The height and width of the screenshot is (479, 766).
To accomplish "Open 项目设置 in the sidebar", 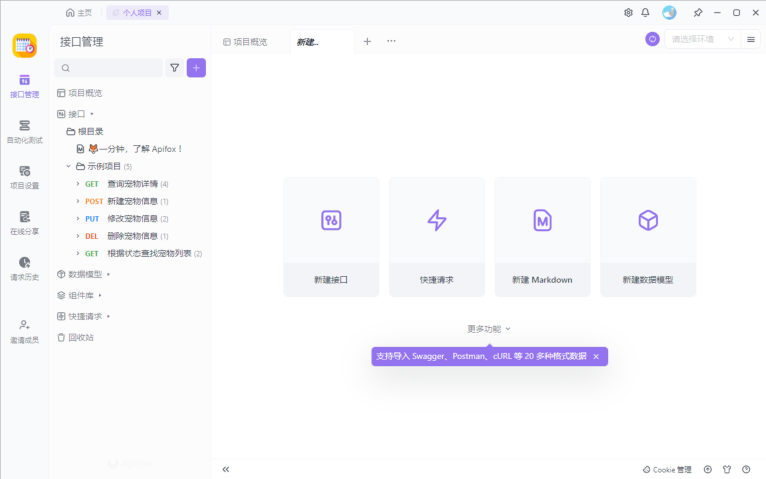I will 24,177.
